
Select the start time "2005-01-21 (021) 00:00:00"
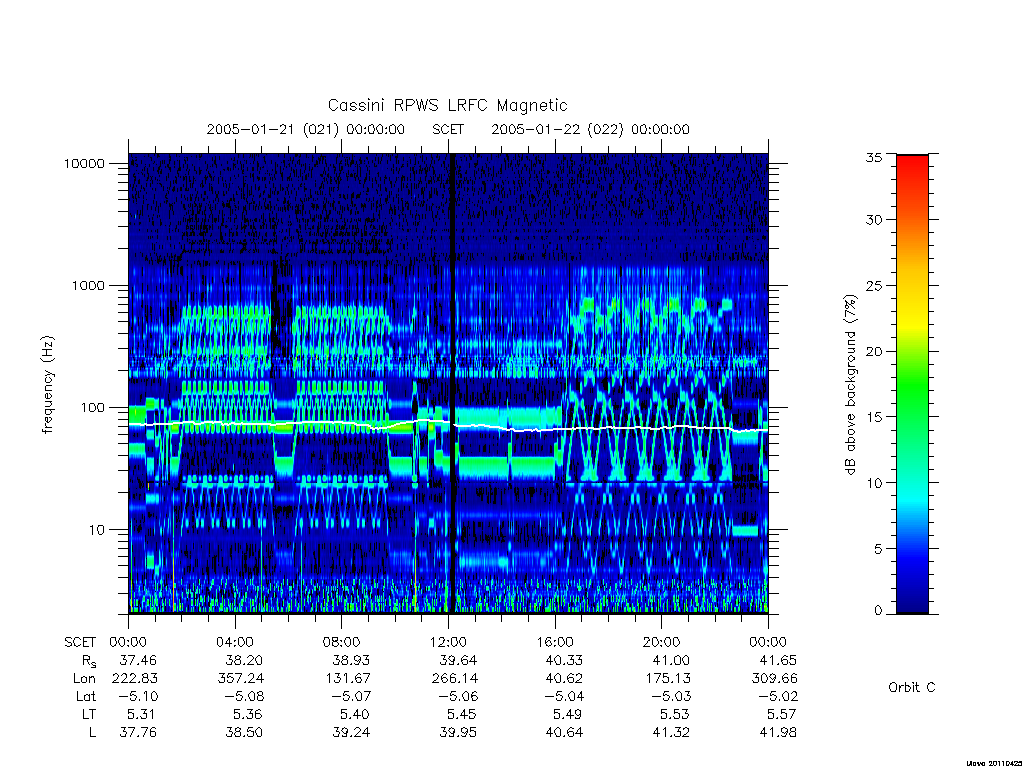click(306, 129)
